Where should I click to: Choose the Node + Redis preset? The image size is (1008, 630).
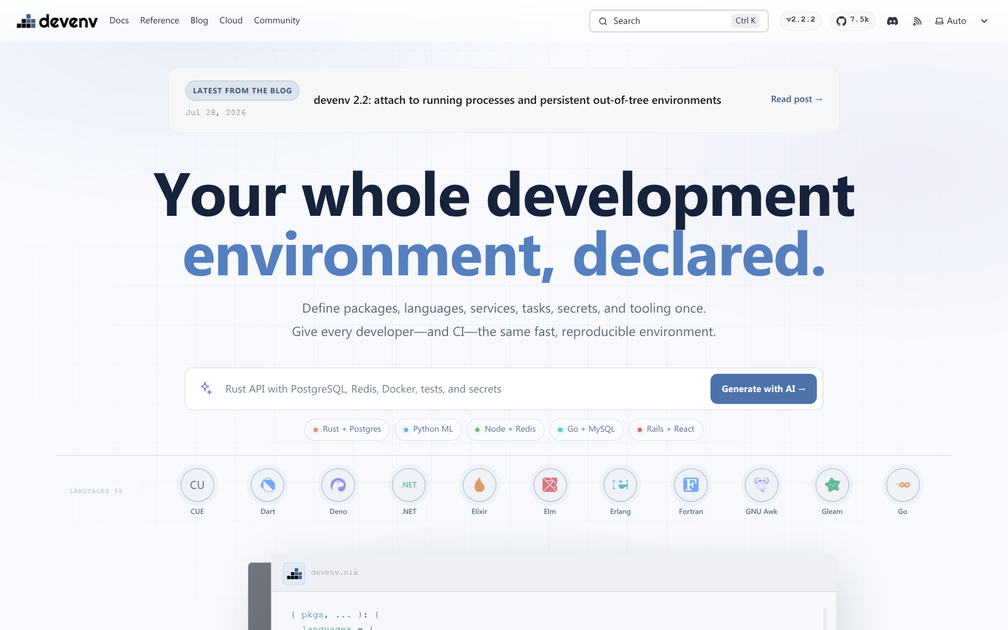tap(505, 429)
